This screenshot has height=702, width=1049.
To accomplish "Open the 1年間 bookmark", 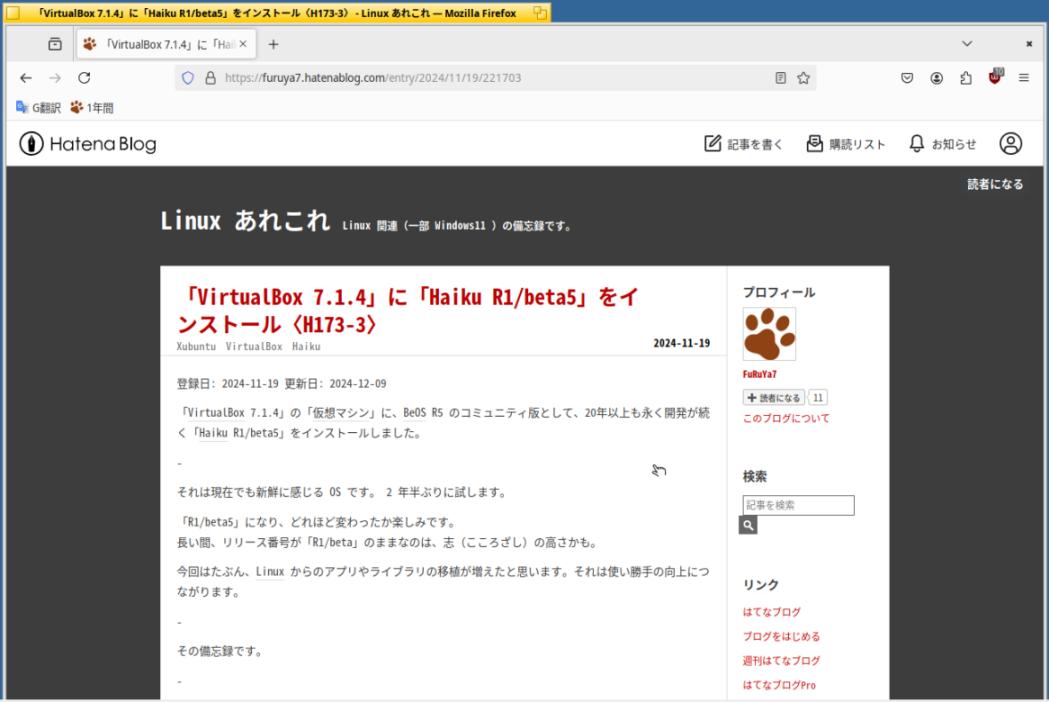I will coord(92,108).
